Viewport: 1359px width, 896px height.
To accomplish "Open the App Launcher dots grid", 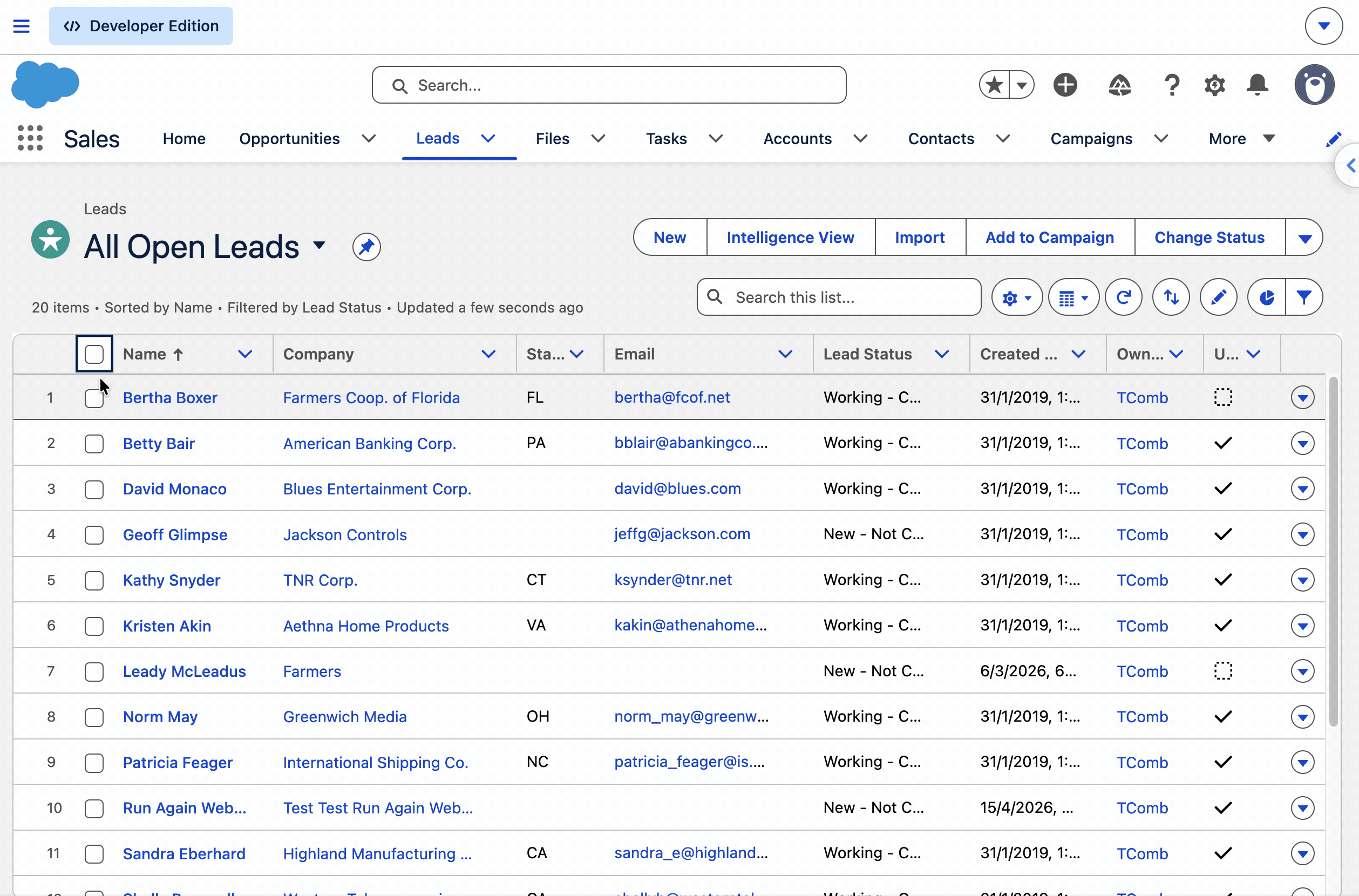I will coord(30,138).
